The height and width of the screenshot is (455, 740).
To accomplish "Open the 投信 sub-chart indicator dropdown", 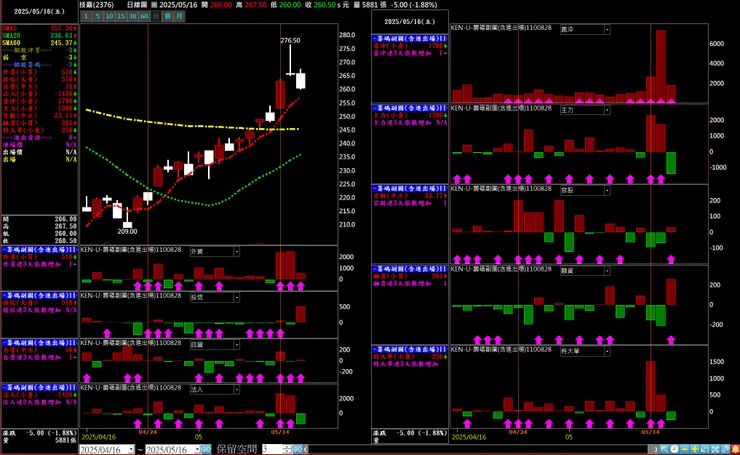I will tap(236, 297).
